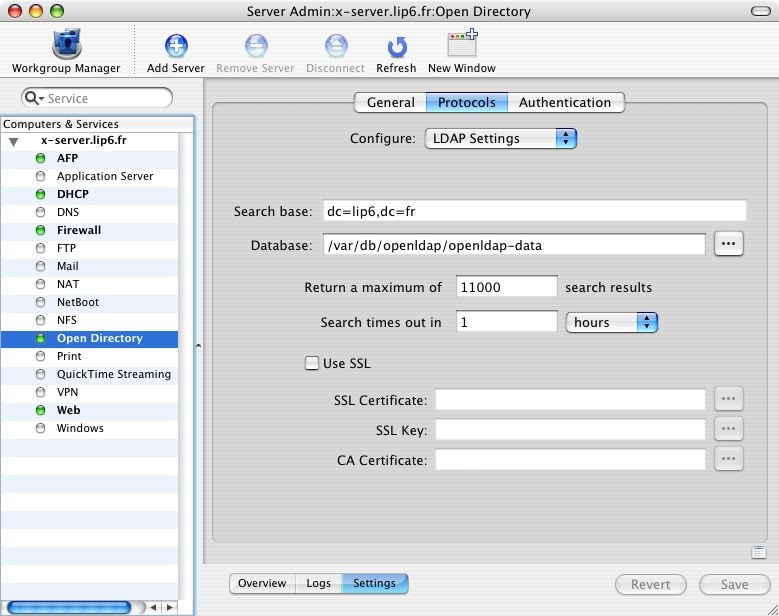Click the small document icon at bottom right

click(x=759, y=552)
